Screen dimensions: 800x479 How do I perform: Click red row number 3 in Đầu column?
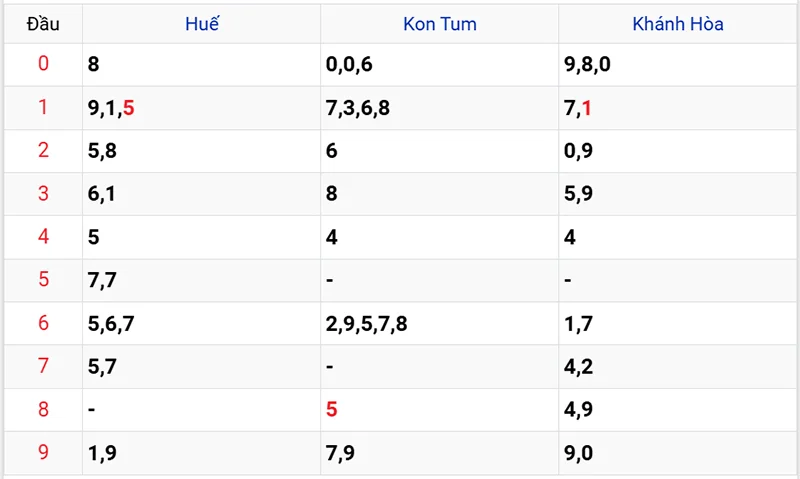pos(43,194)
